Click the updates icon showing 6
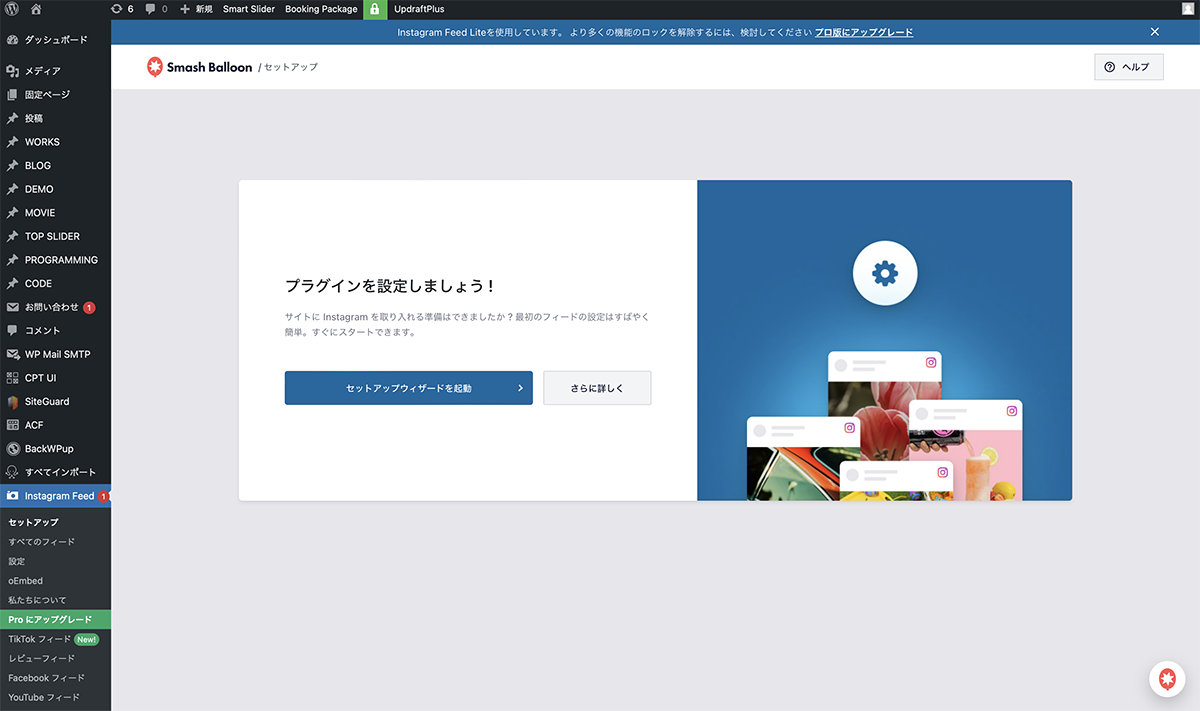 [x=122, y=9]
